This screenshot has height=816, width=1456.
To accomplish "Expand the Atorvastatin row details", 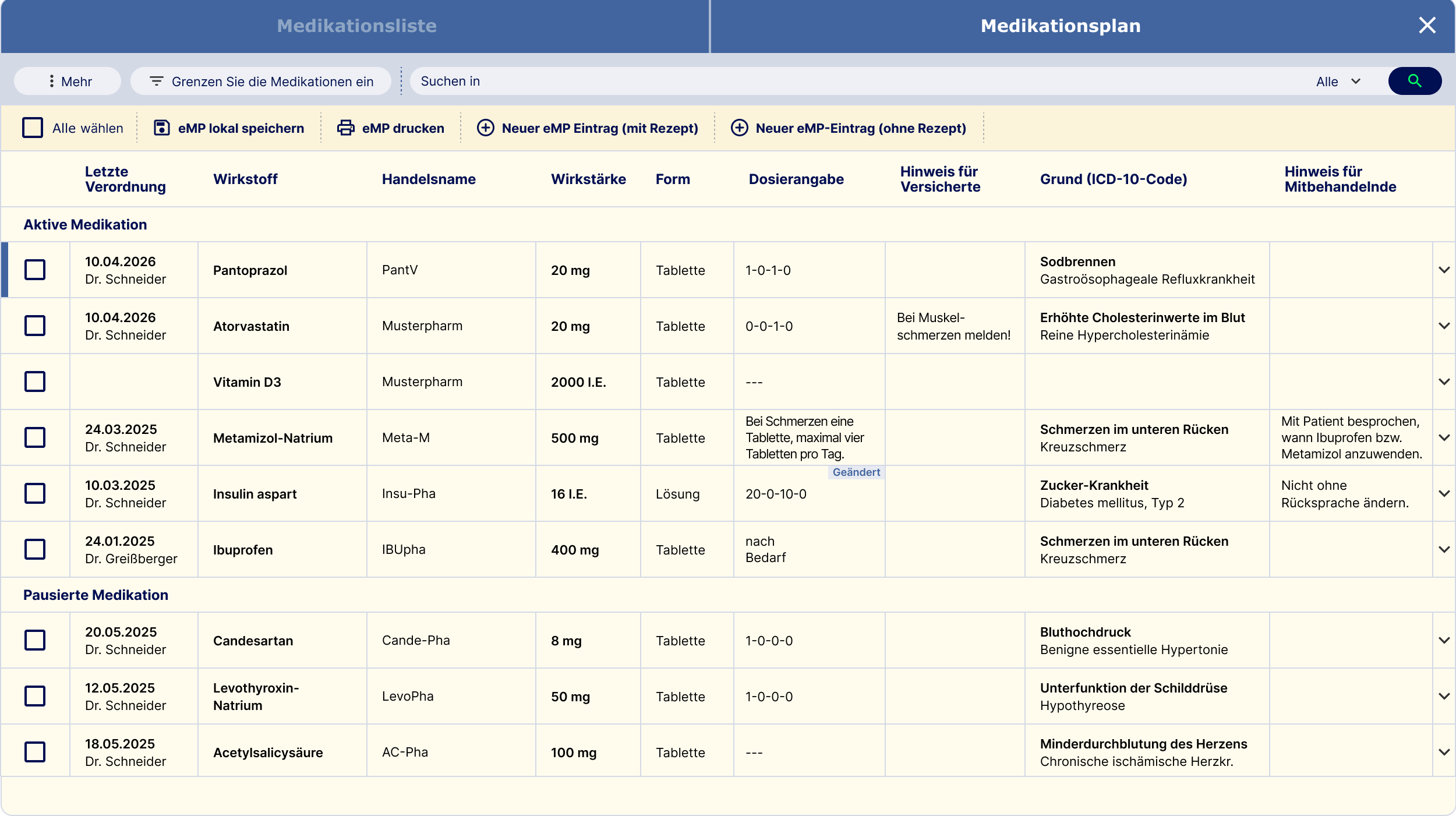I will (x=1444, y=326).
